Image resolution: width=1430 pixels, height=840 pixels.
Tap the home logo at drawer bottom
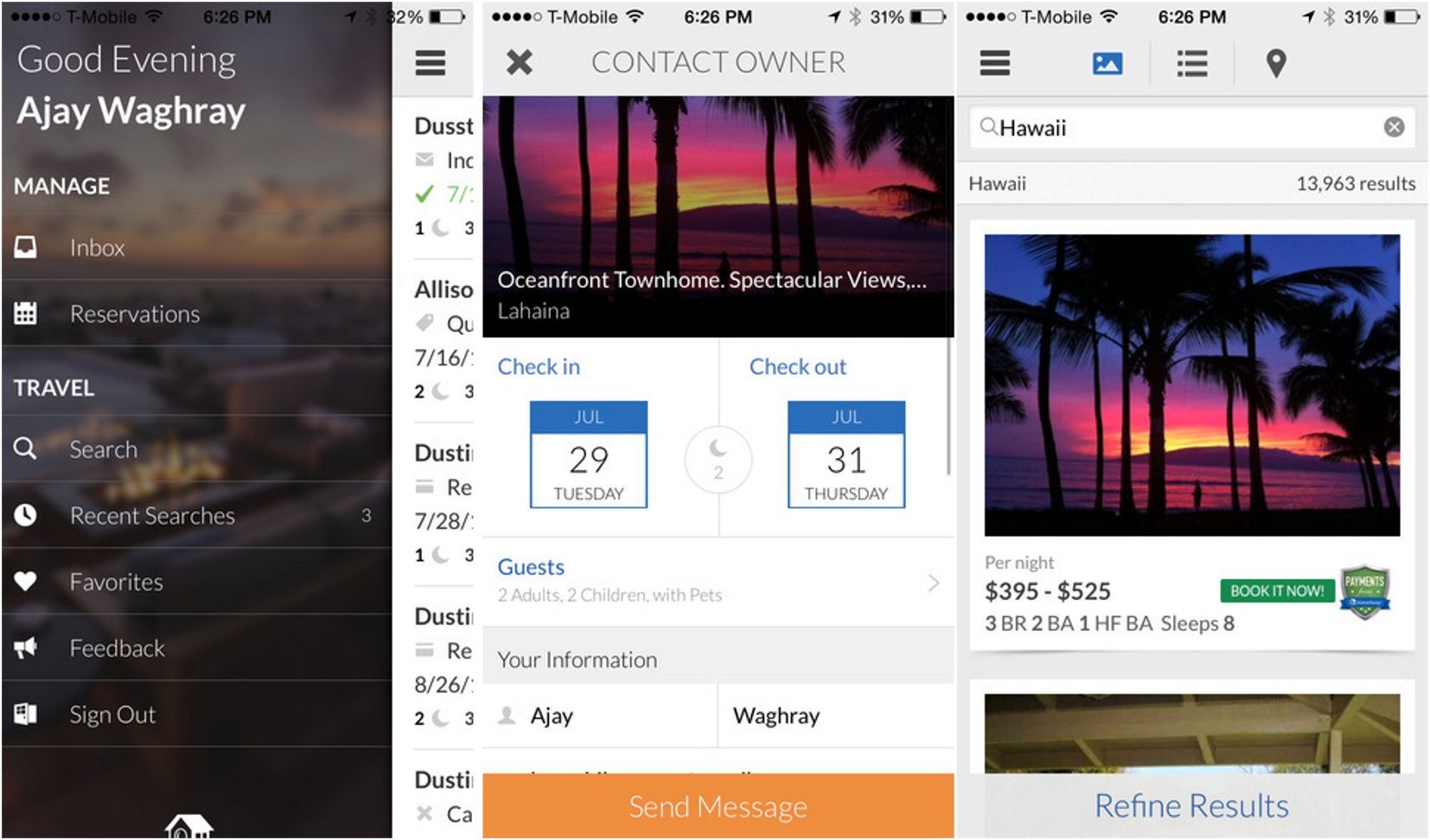(x=188, y=826)
